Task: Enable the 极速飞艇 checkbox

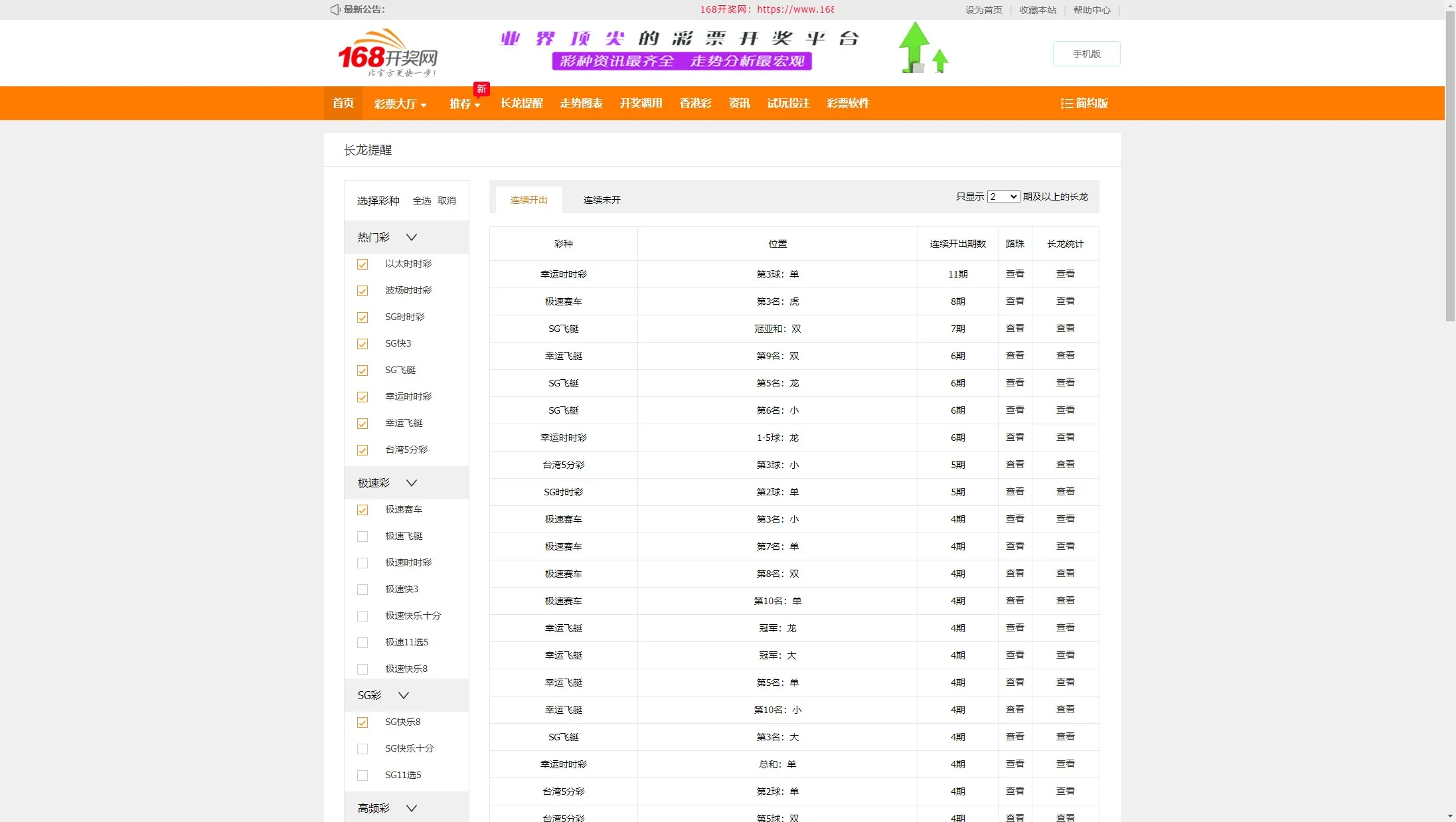Action: pos(362,536)
